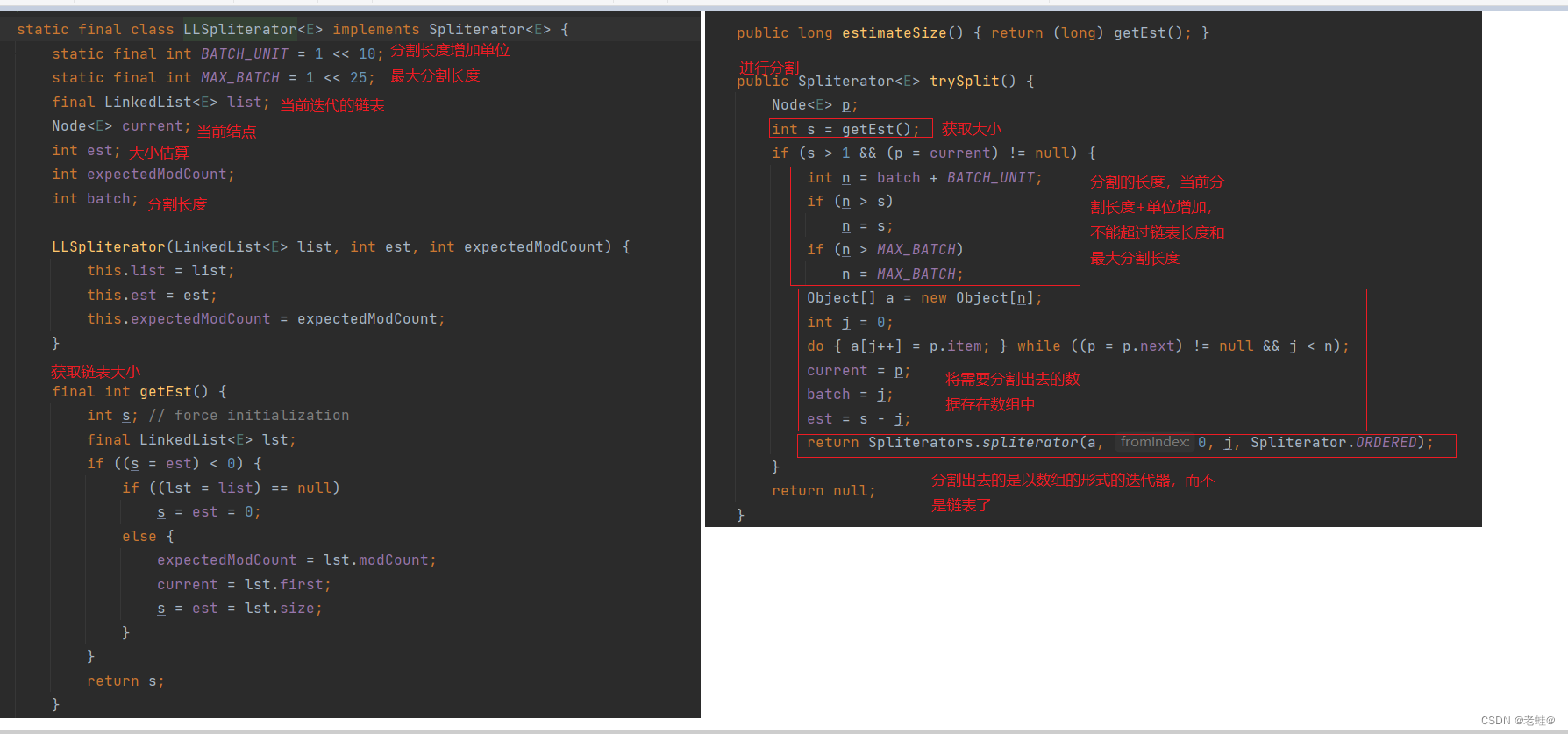Image resolution: width=1568 pixels, height=734 pixels.
Task: Click 'int n = batch + BATCH_UNIT;' line
Action: [925, 178]
